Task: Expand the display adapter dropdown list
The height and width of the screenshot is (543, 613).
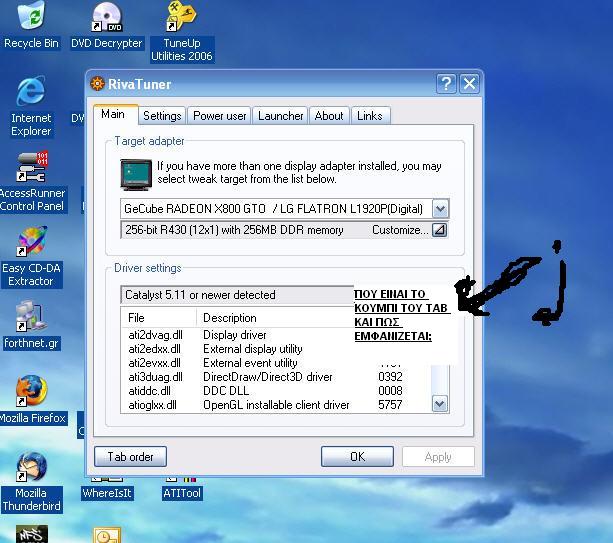Action: 441,209
